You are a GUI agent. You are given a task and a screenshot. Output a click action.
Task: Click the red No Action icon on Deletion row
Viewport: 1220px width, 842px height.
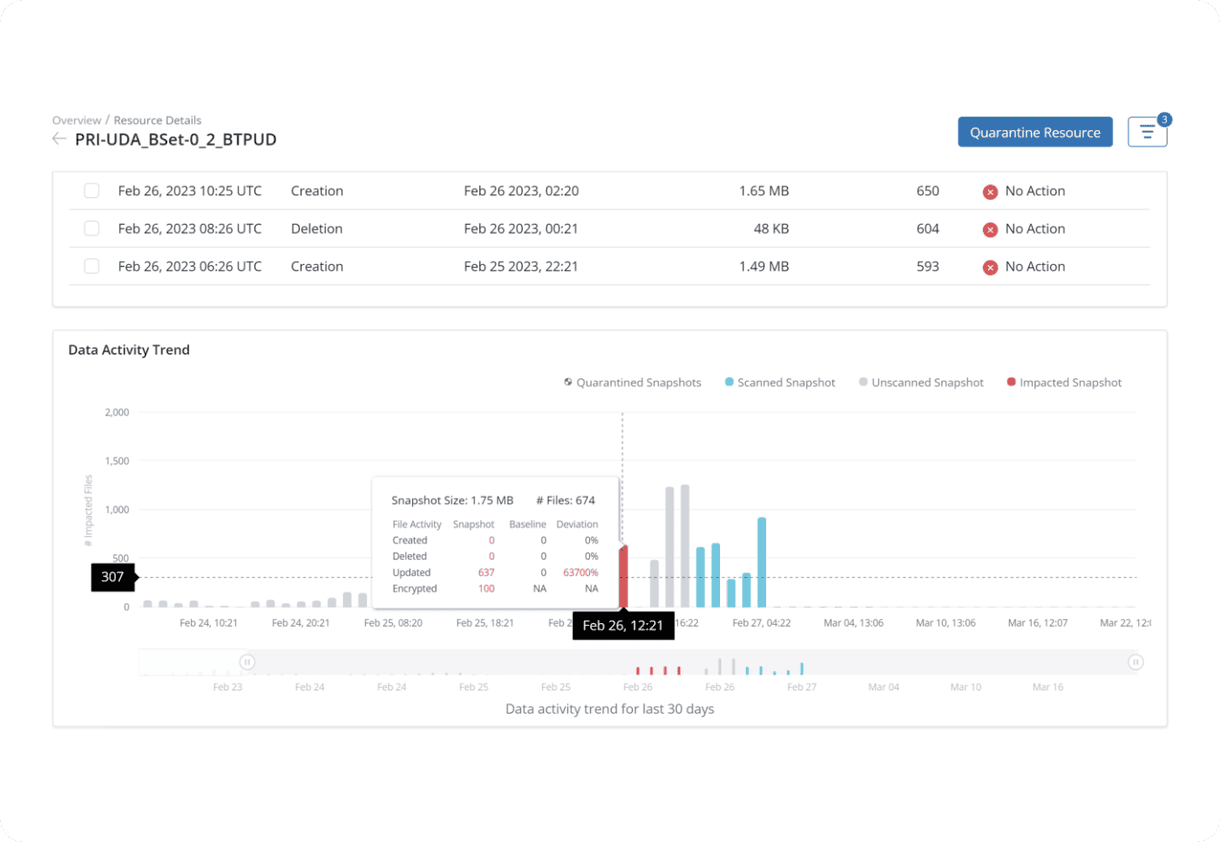point(990,228)
